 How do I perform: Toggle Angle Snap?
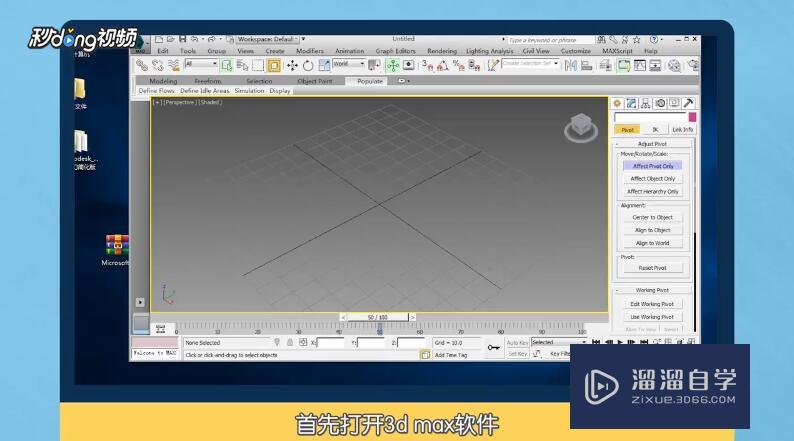pyautogui.click(x=443, y=65)
